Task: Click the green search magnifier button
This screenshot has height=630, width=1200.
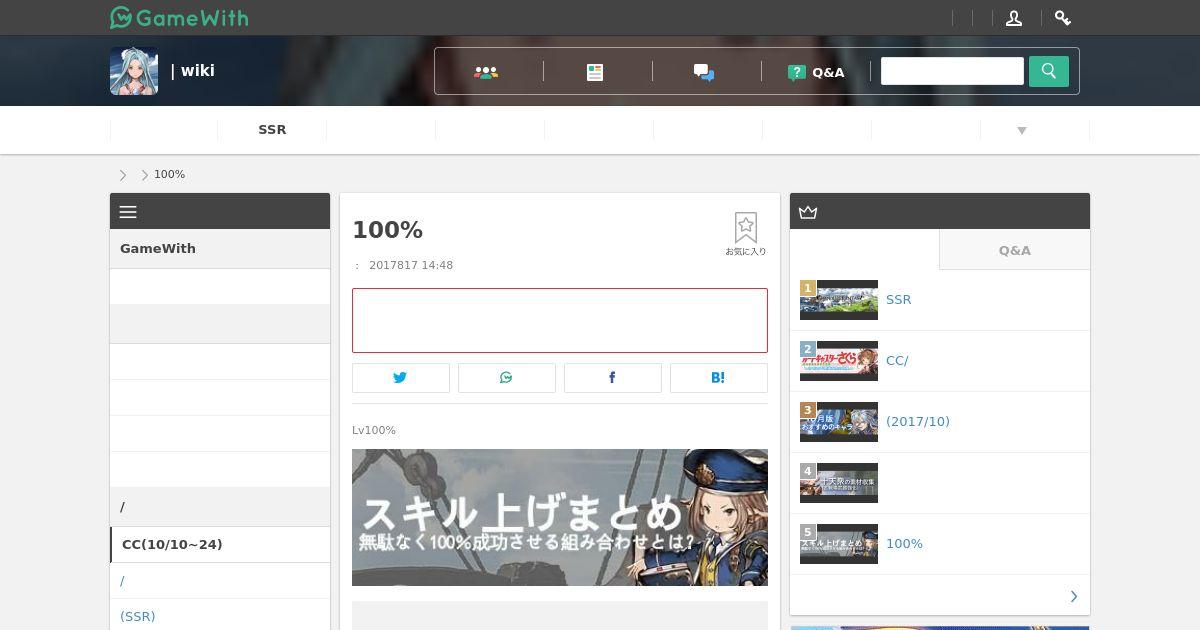Action: click(x=1049, y=71)
